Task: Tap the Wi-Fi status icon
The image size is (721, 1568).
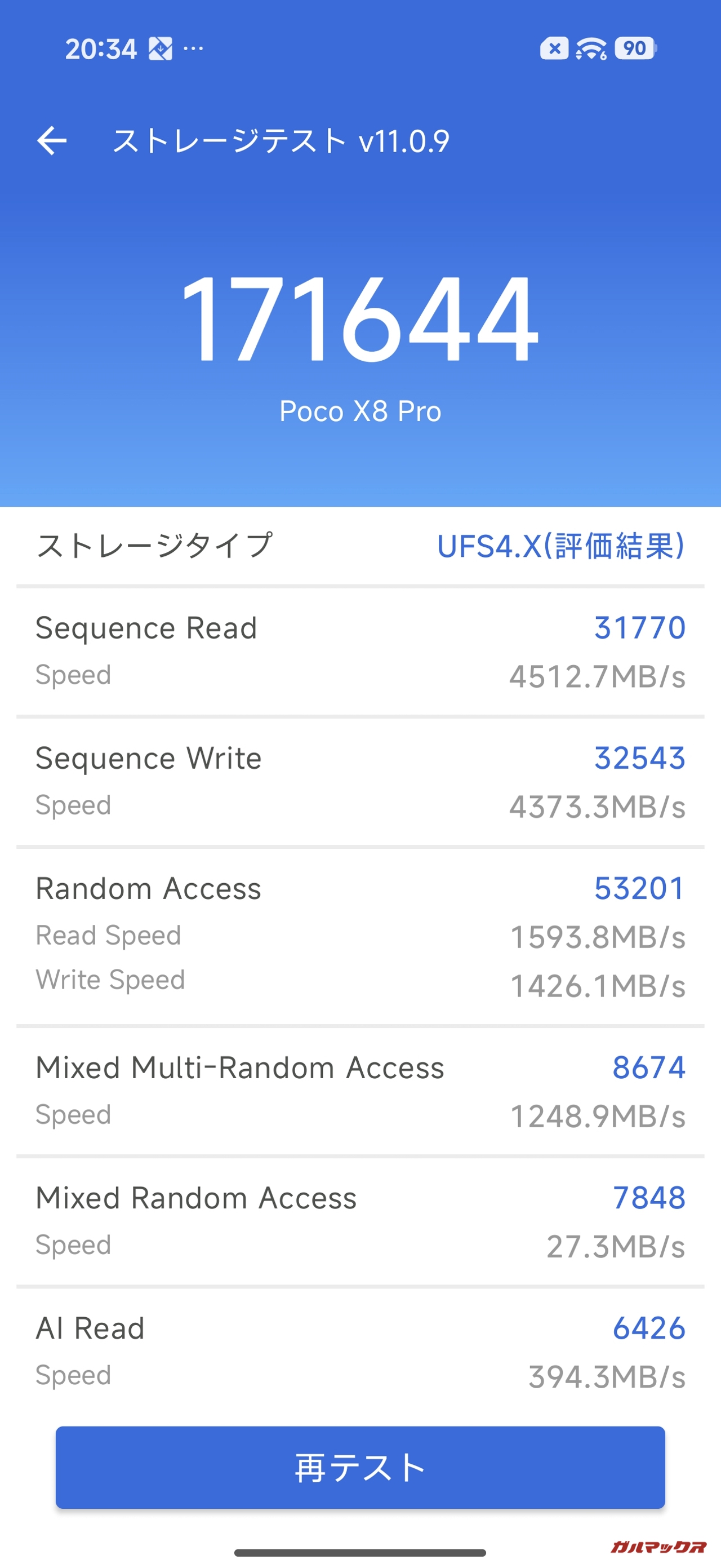Action: tap(591, 48)
